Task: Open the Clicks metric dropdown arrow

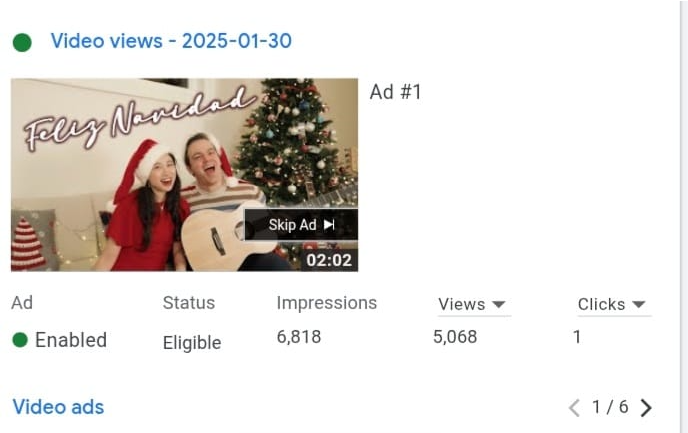Action: coord(639,304)
